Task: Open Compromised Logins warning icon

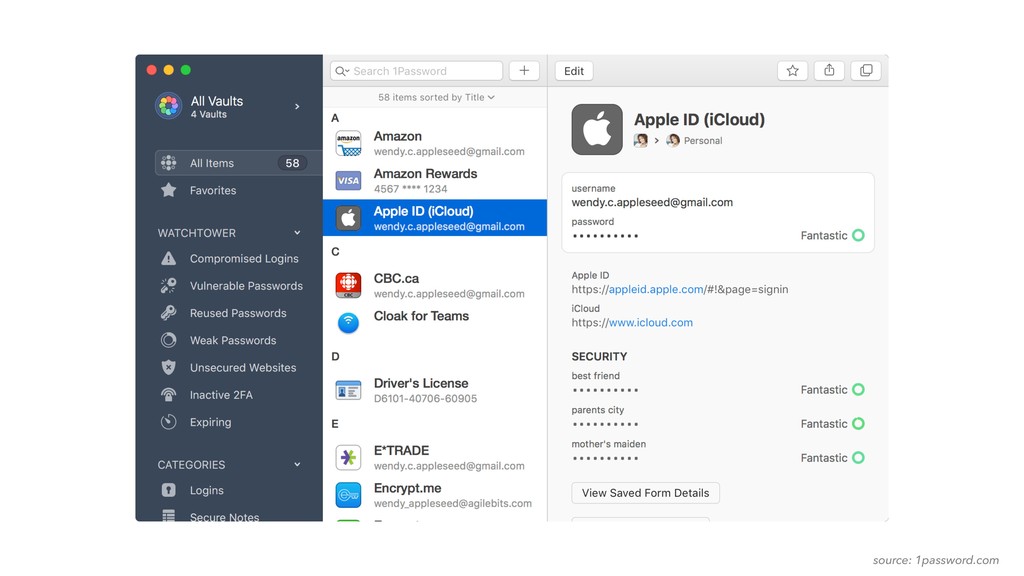Action: coord(168,259)
